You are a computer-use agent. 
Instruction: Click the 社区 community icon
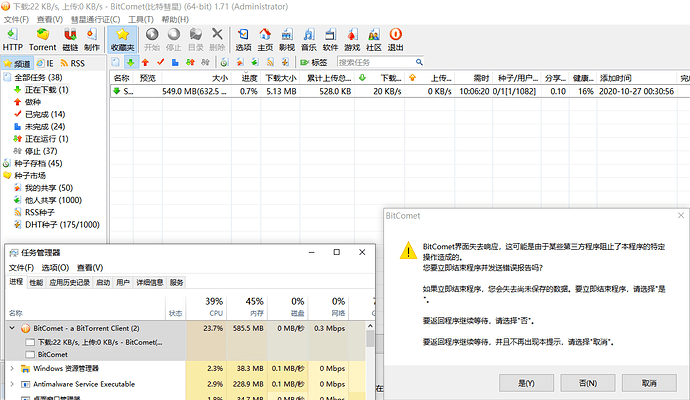pos(374,40)
